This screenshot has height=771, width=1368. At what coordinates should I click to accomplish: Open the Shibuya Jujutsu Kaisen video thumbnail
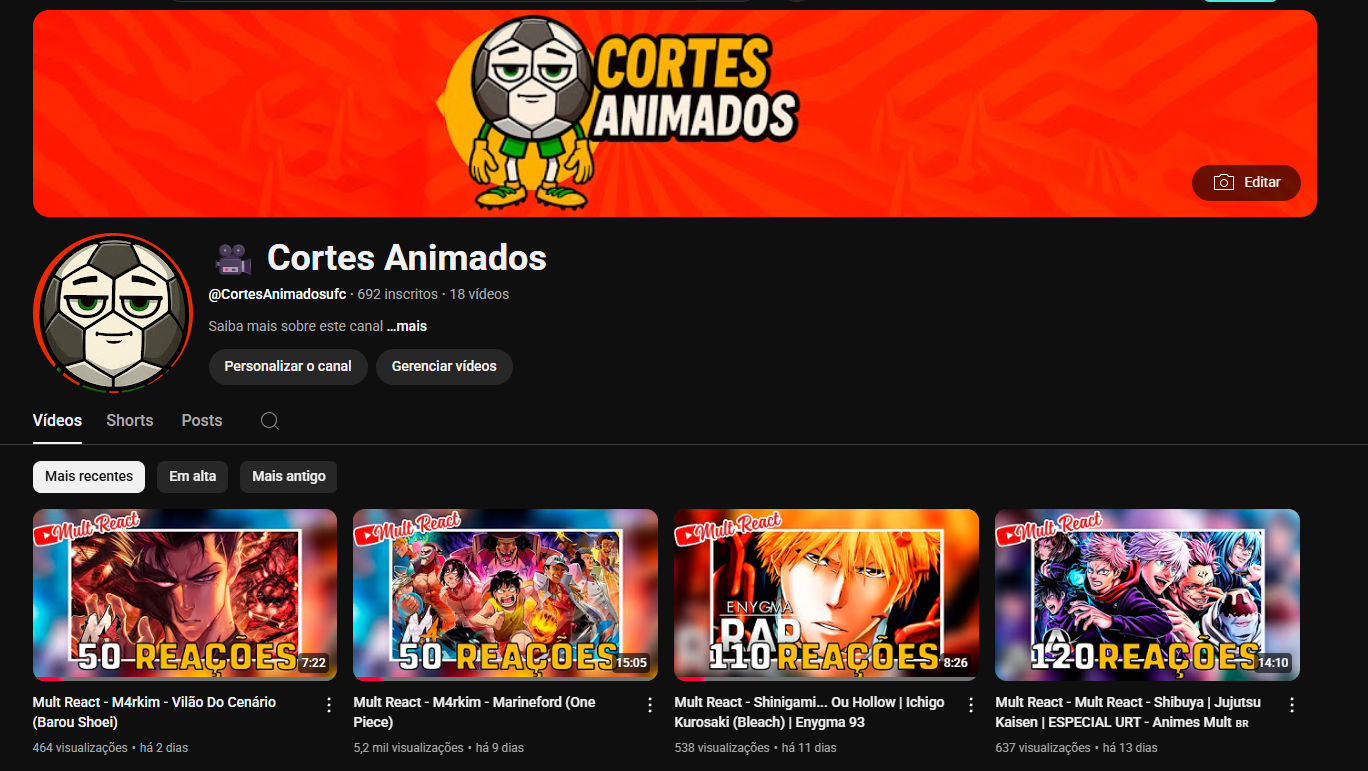point(1148,595)
